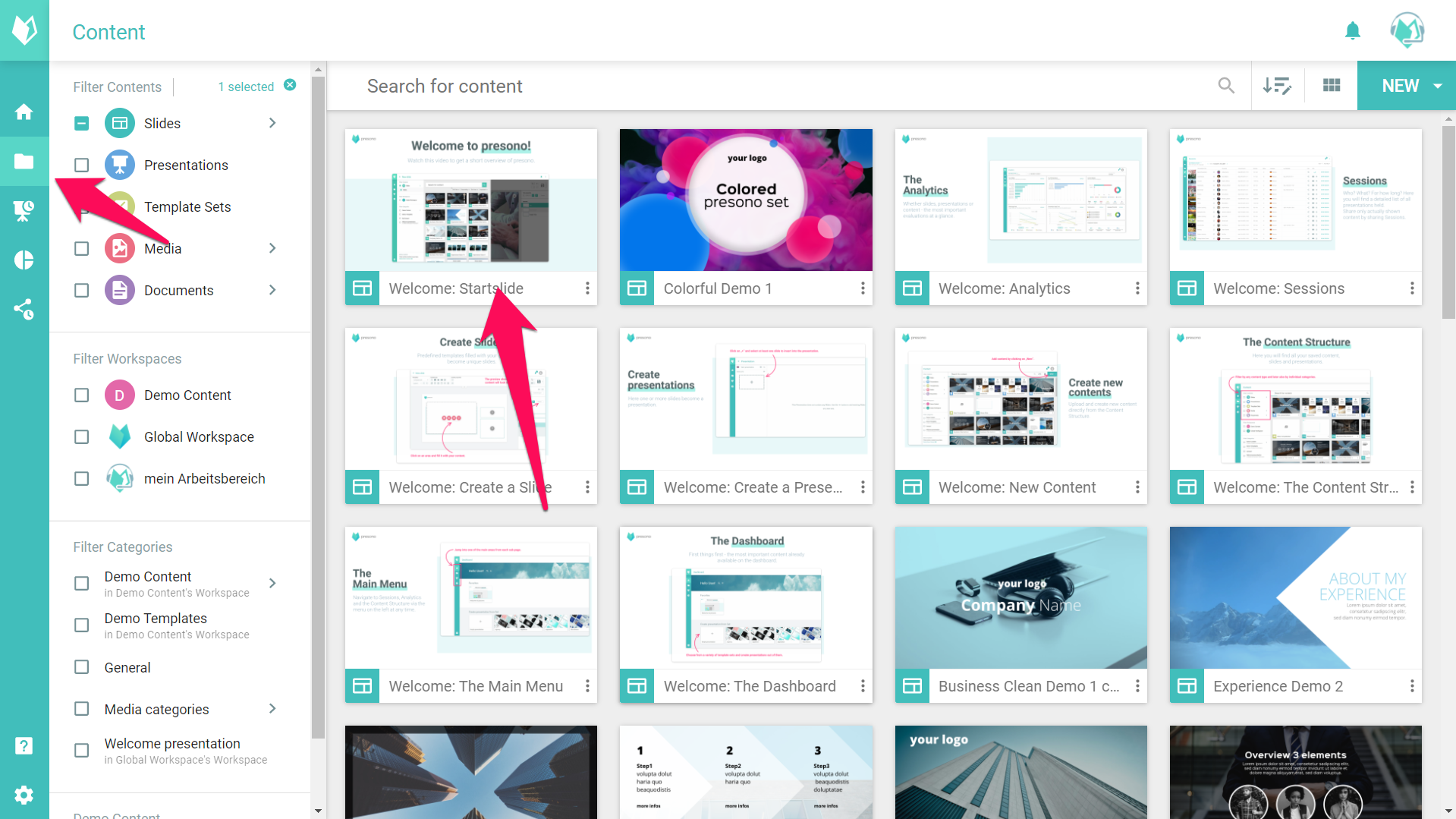Open the Help question mark icon
1456x819 pixels.
pyautogui.click(x=24, y=745)
